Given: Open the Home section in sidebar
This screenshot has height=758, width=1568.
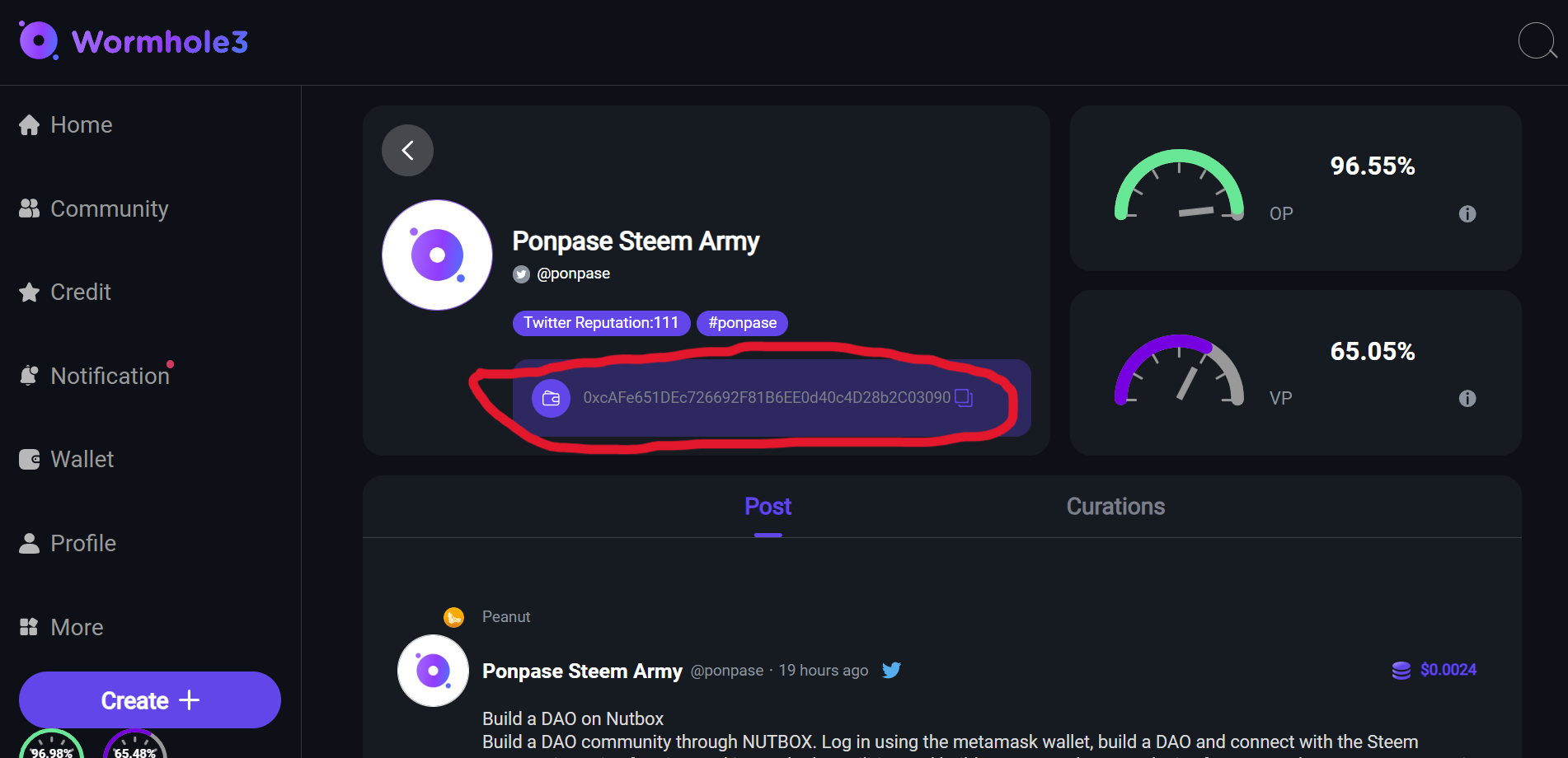Looking at the screenshot, I should [80, 124].
